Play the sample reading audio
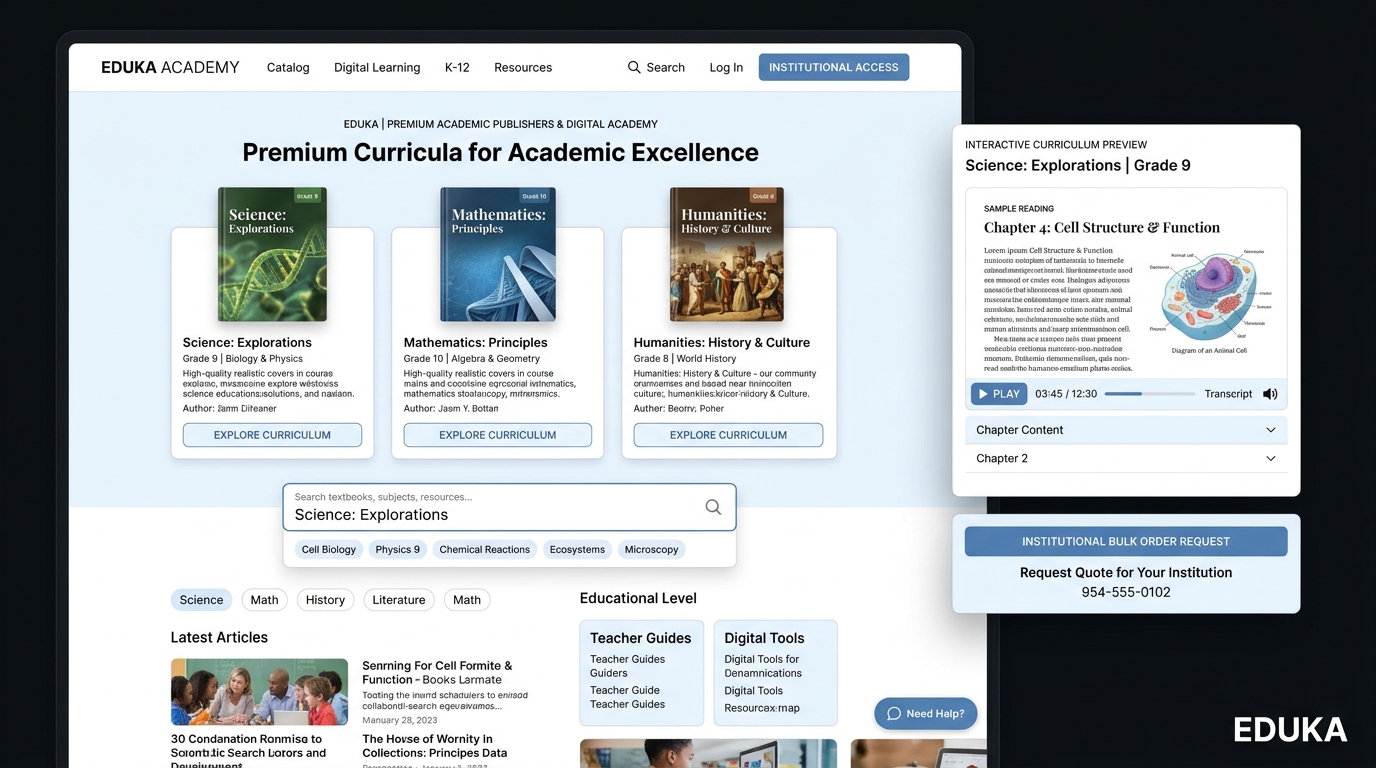This screenshot has height=768, width=1376. click(999, 394)
